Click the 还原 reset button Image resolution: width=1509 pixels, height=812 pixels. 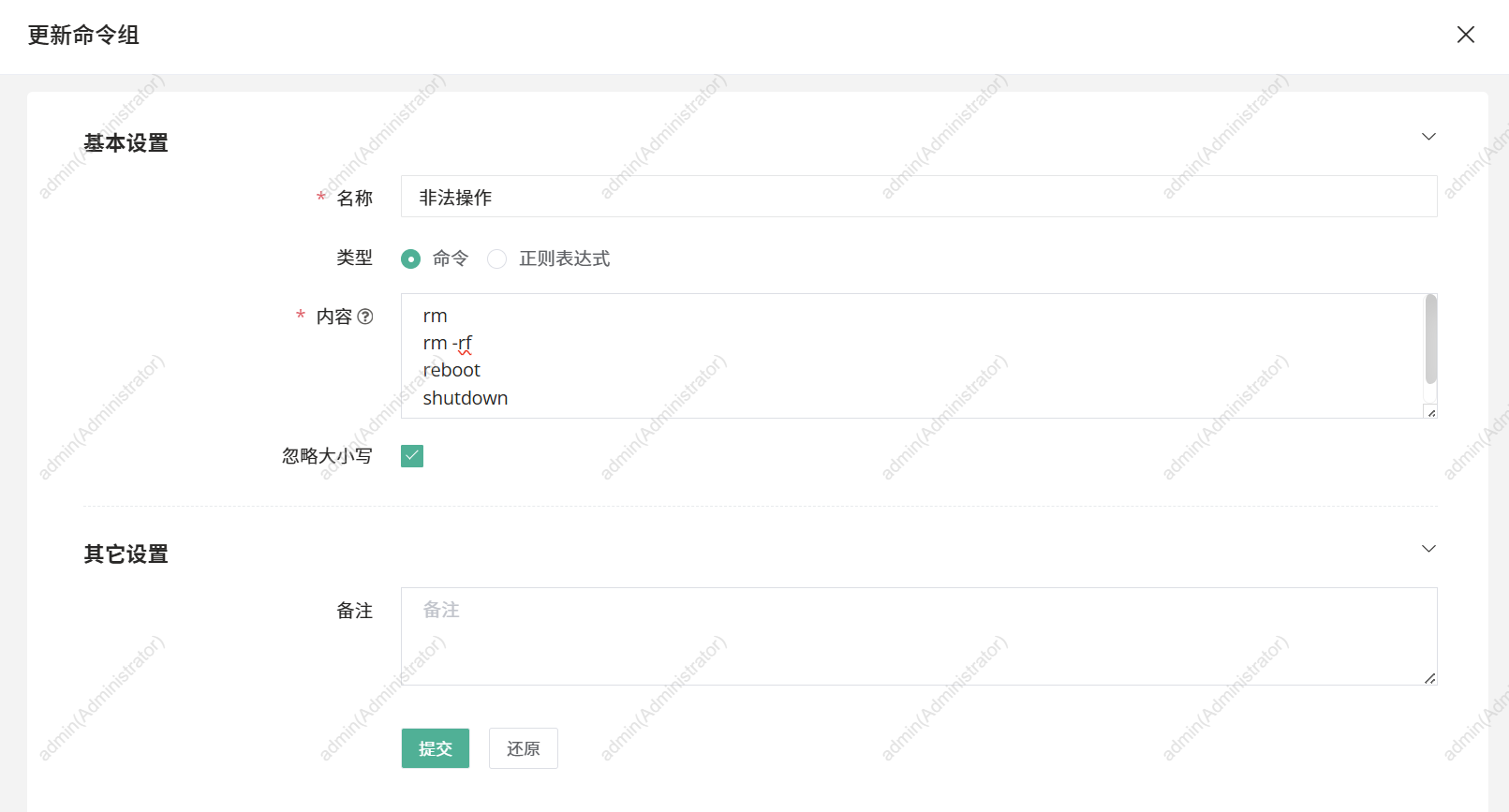pyautogui.click(x=523, y=748)
